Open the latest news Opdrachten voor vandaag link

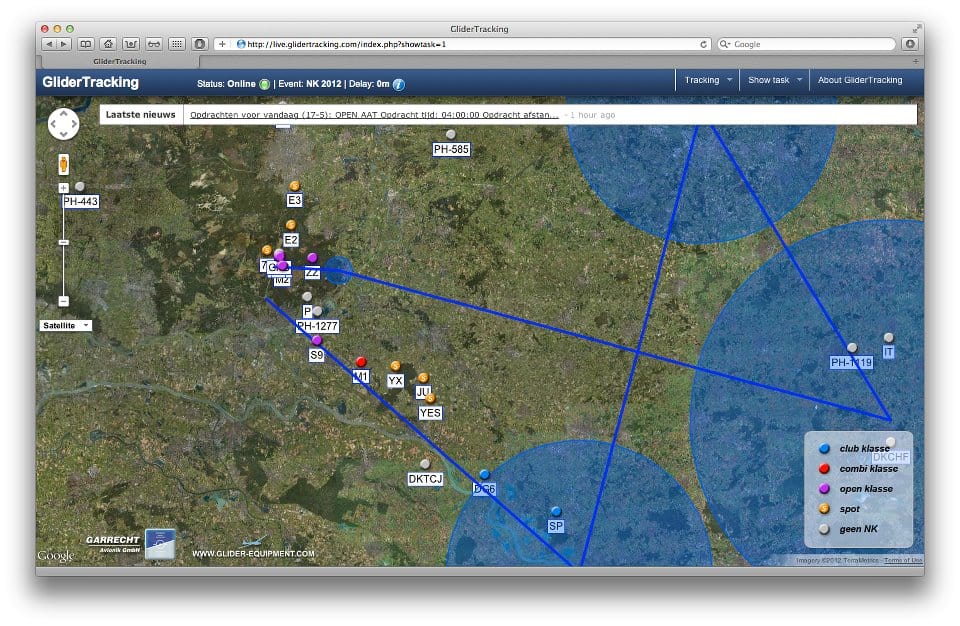point(374,115)
